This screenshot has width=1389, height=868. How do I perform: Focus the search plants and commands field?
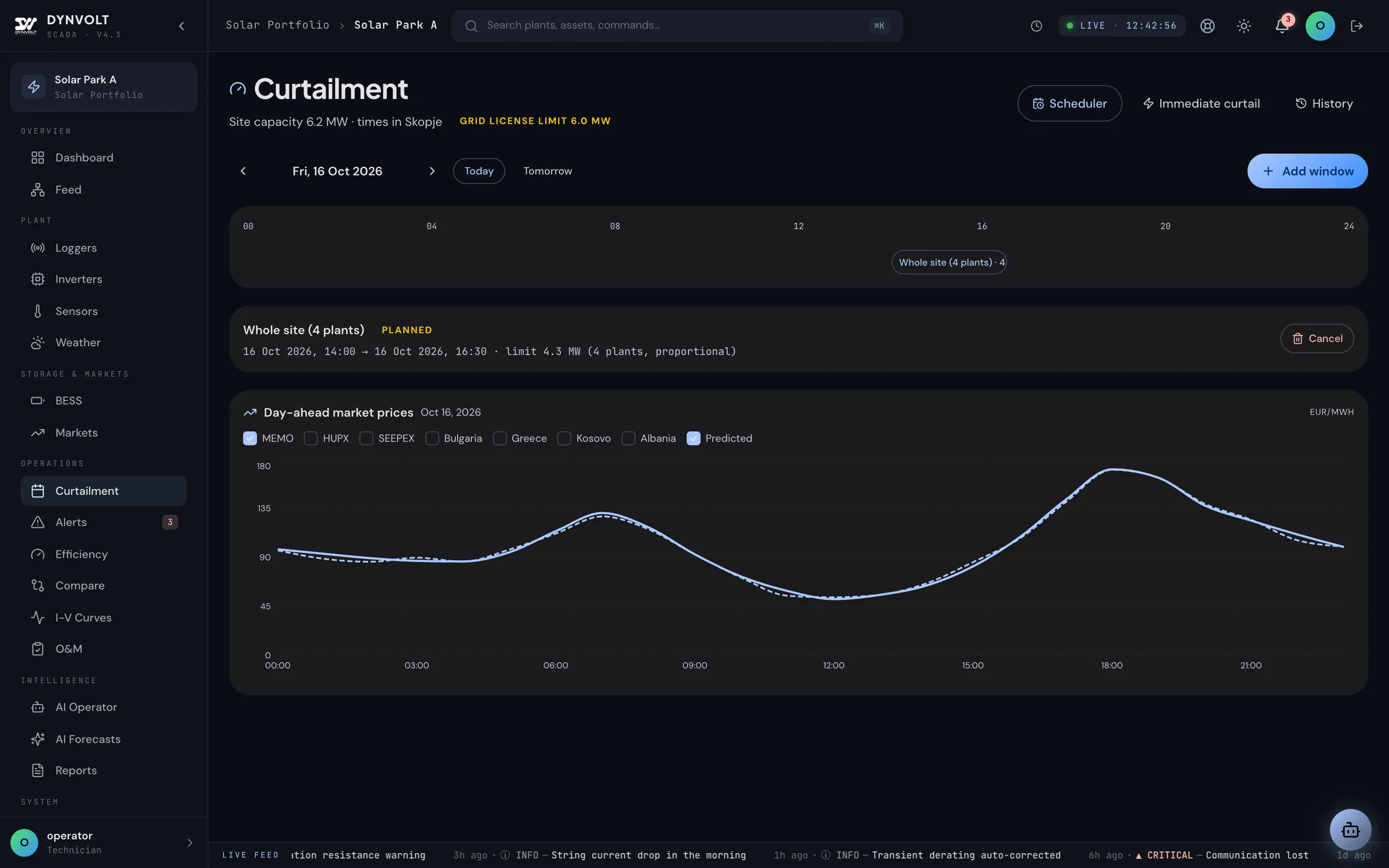point(677,25)
